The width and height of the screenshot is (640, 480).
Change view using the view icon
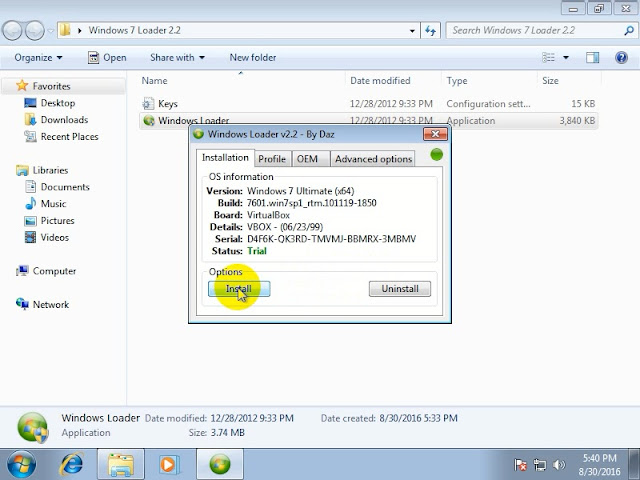pos(548,58)
